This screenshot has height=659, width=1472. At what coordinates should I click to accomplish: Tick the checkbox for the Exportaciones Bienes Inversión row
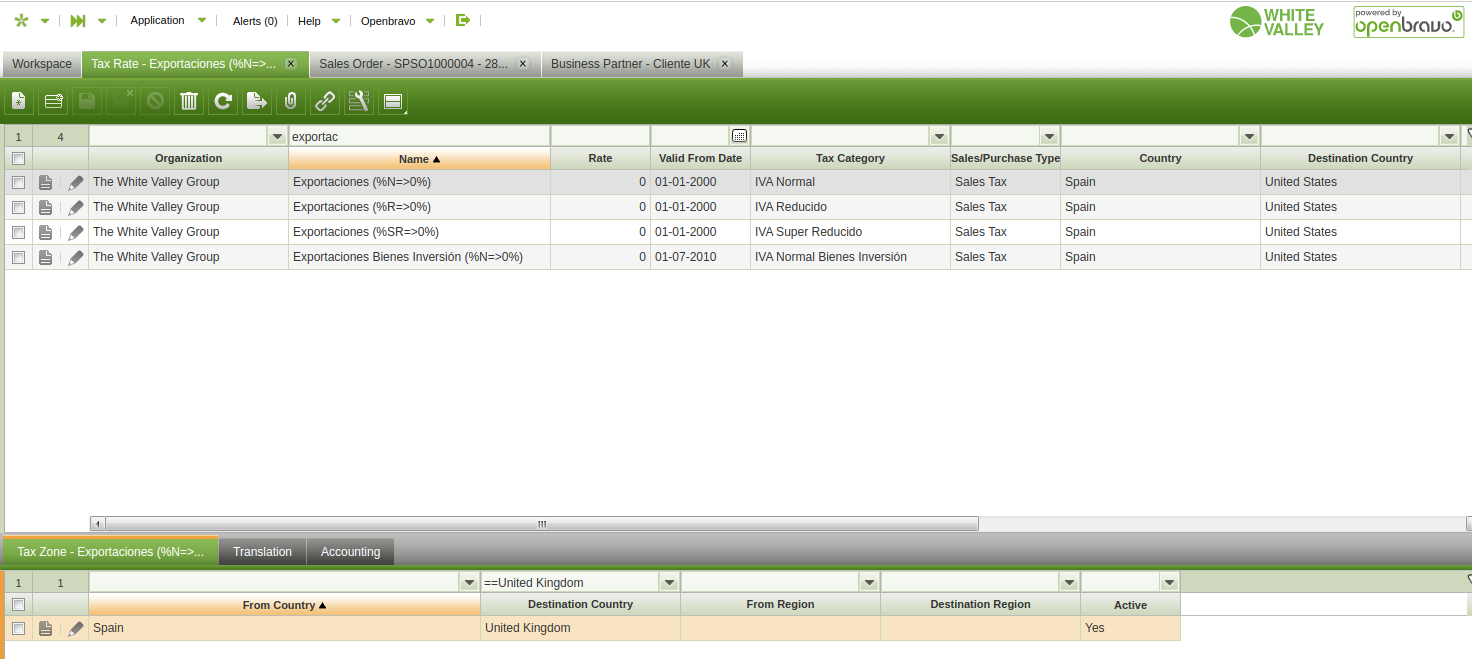pos(18,257)
